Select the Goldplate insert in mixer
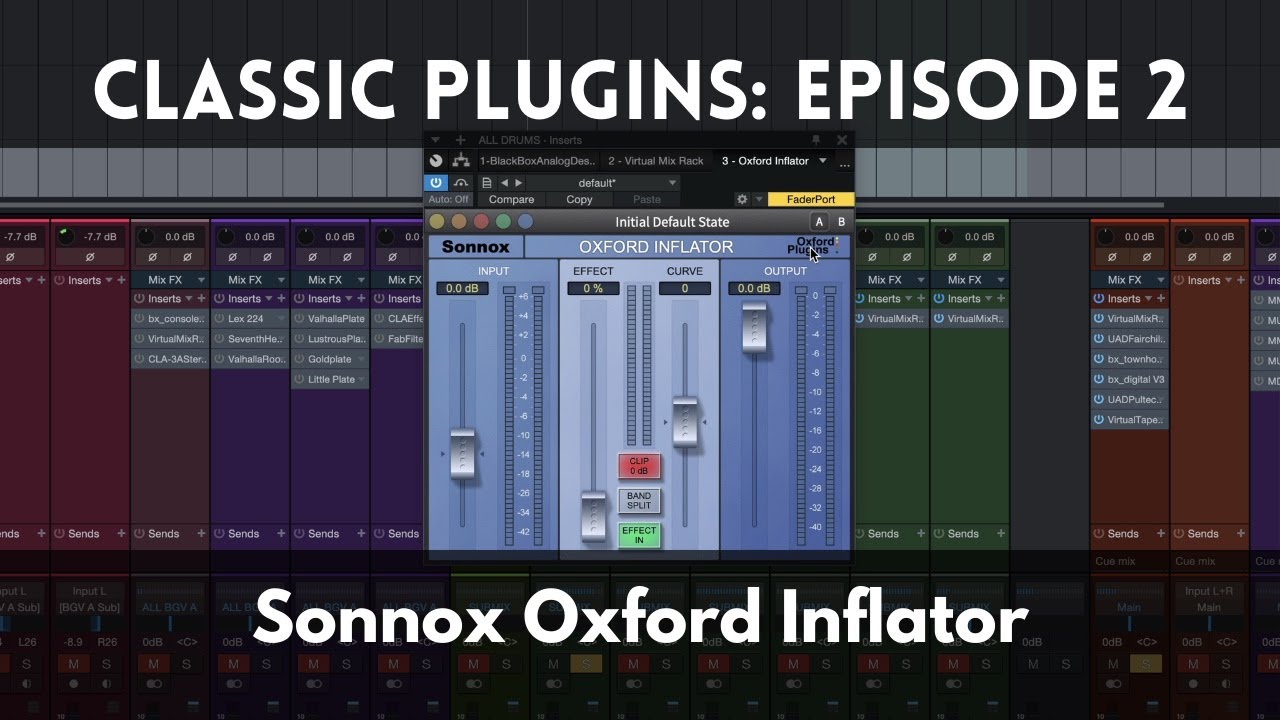The width and height of the screenshot is (1280, 720). pos(330,359)
